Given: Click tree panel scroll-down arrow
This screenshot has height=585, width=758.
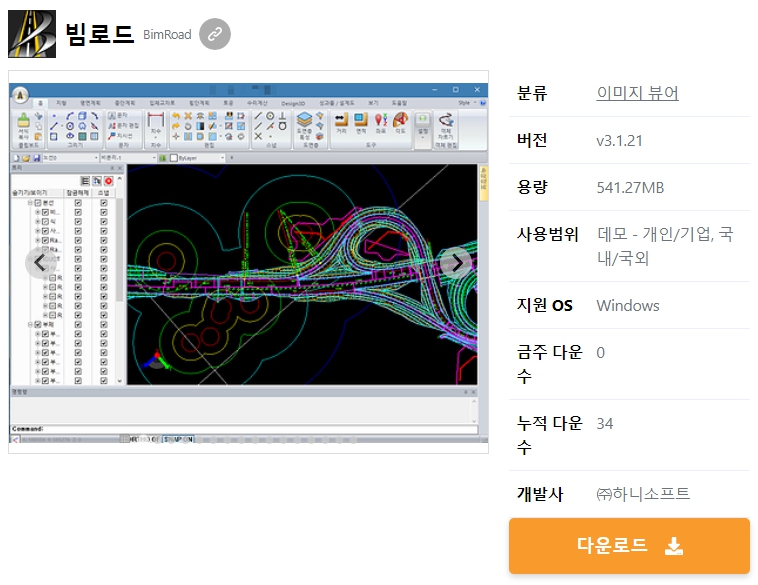Looking at the screenshot, I should tap(119, 381).
